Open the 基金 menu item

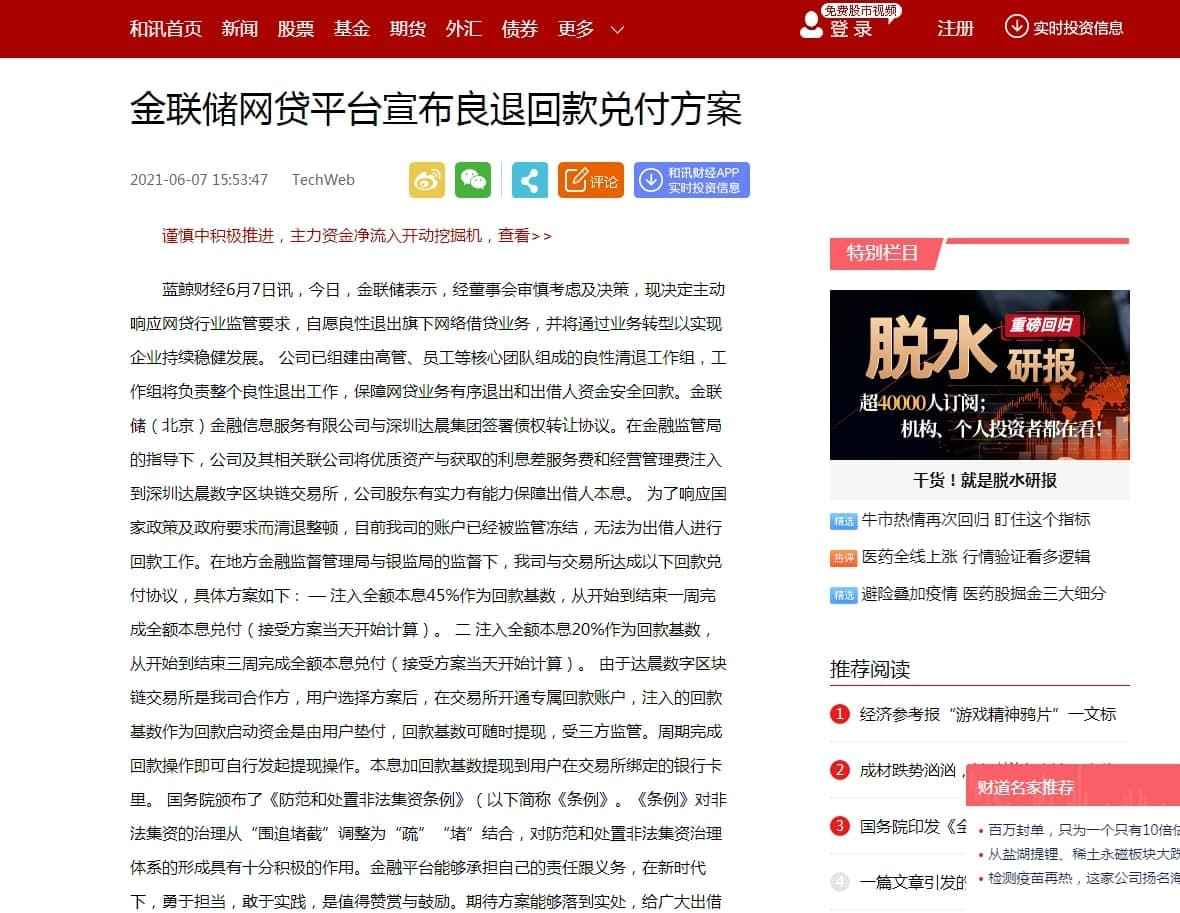coord(351,29)
